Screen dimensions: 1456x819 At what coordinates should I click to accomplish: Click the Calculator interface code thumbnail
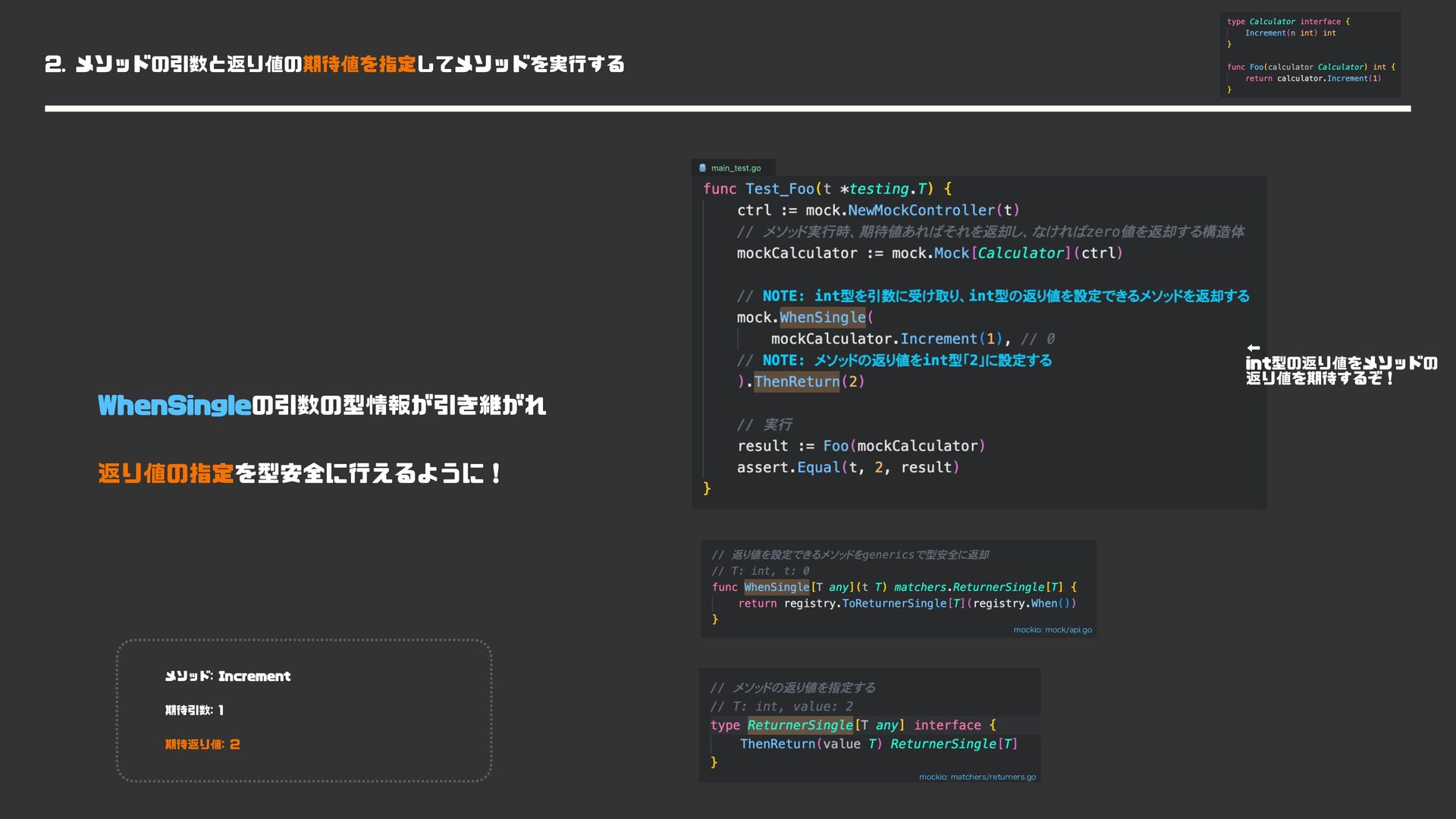click(x=1310, y=55)
